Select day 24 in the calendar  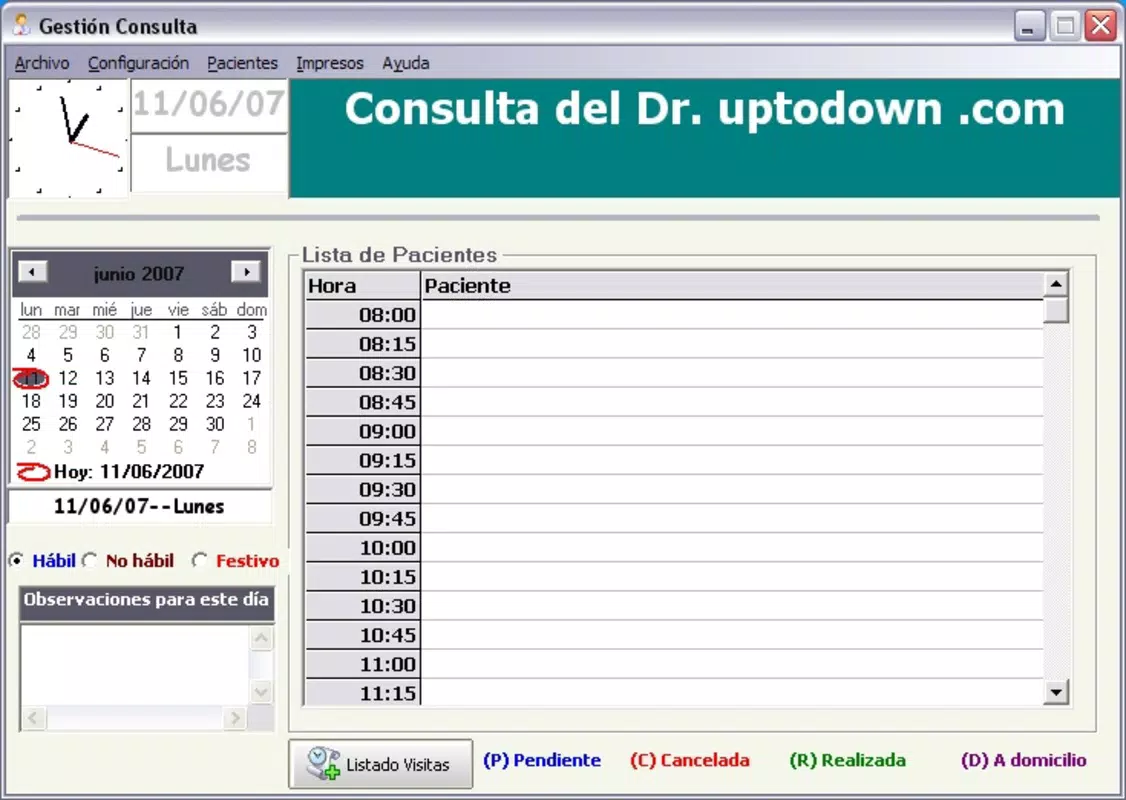251,401
